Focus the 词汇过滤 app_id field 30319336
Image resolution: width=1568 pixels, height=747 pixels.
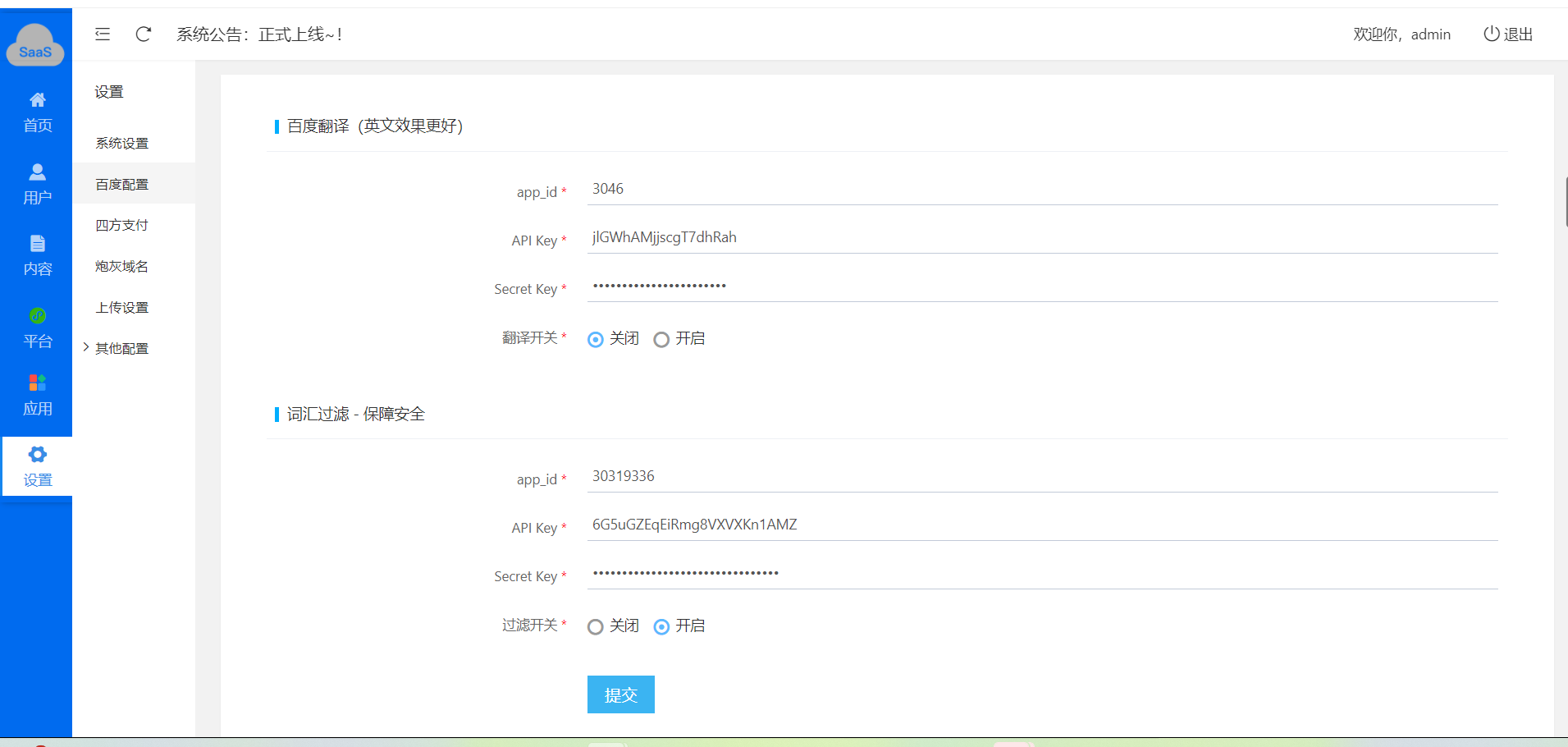1043,477
